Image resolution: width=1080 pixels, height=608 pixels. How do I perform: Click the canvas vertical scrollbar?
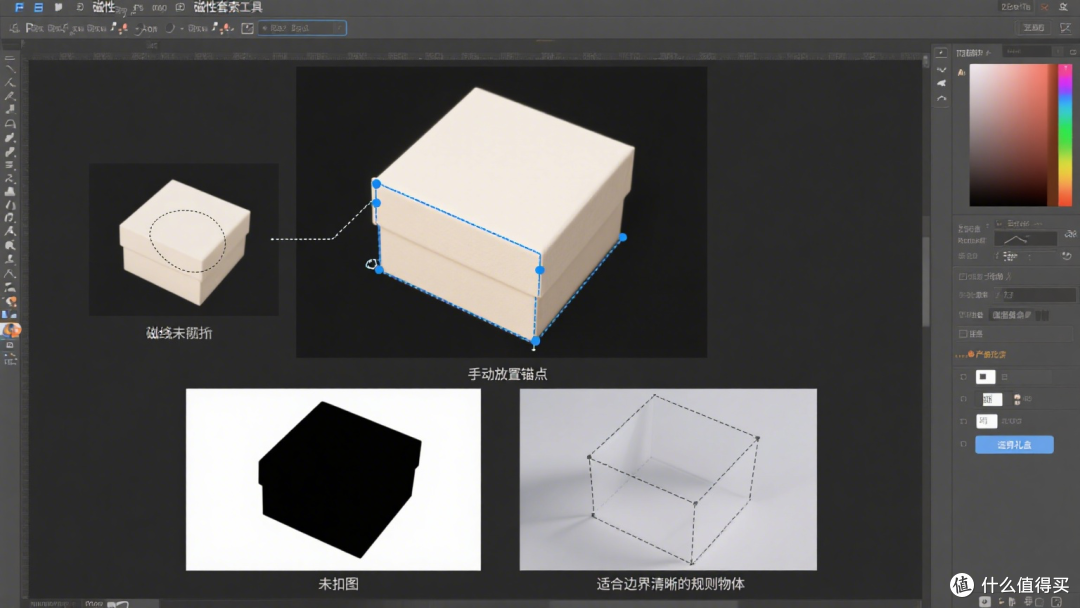pyautogui.click(x=926, y=282)
